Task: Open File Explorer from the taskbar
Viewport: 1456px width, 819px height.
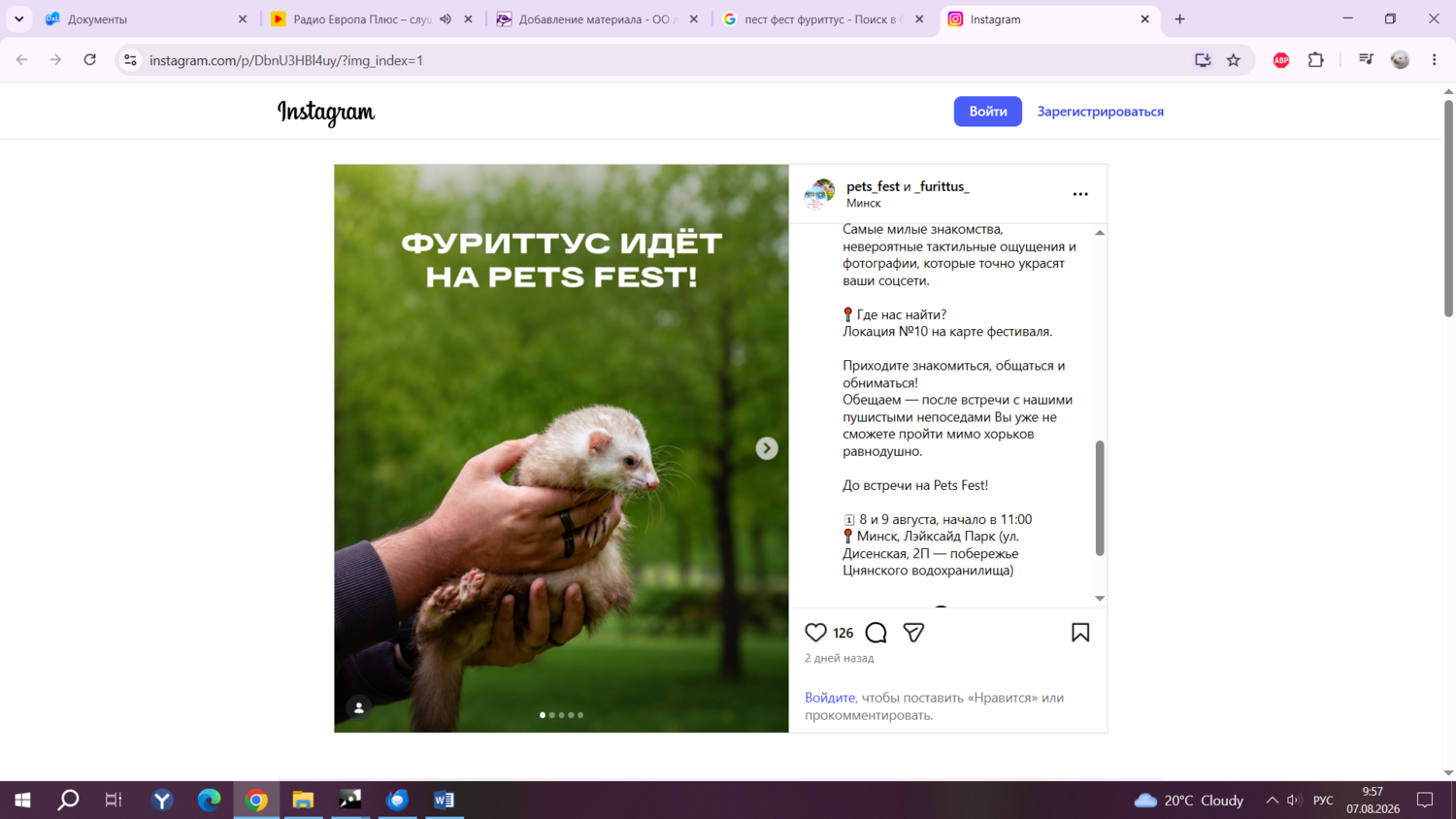Action: point(303,800)
